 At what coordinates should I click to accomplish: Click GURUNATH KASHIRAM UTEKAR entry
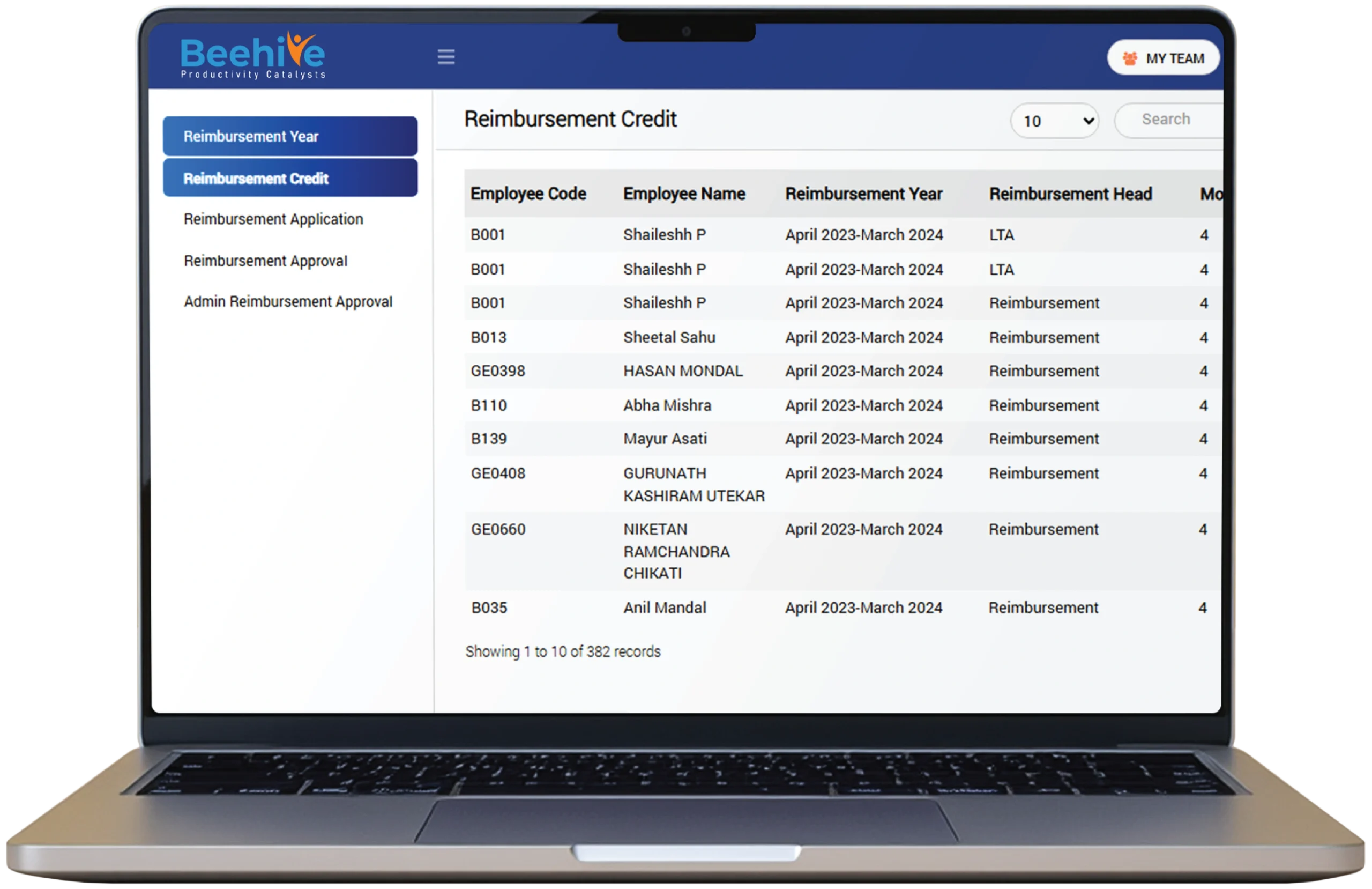tap(694, 484)
